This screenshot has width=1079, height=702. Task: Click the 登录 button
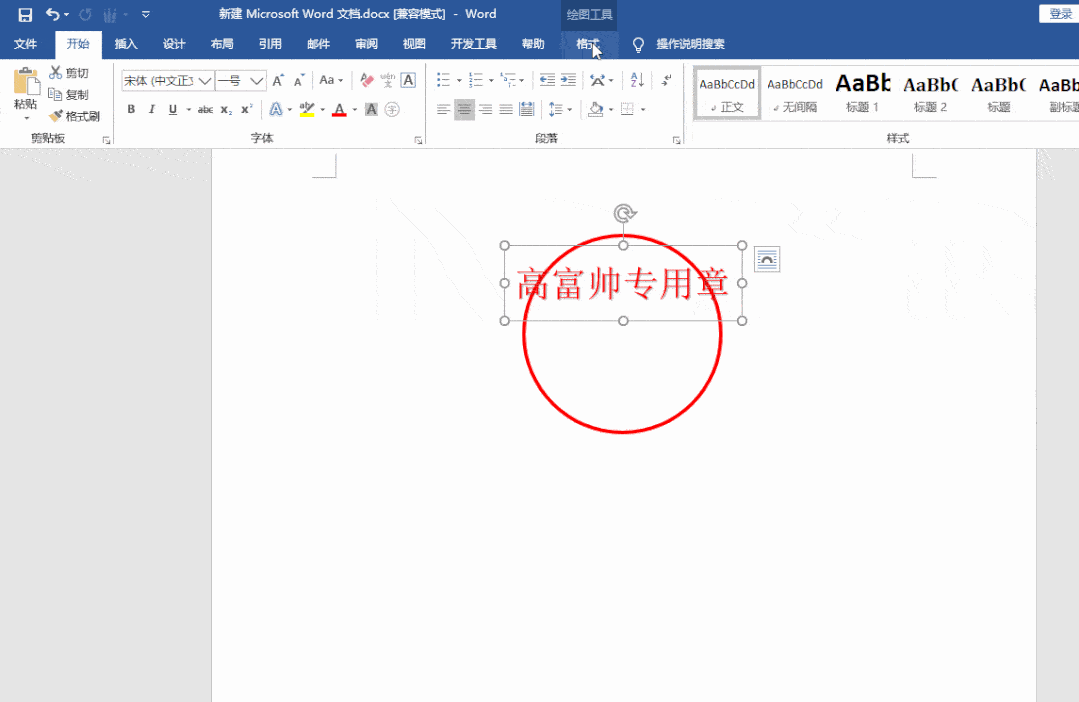click(1060, 14)
